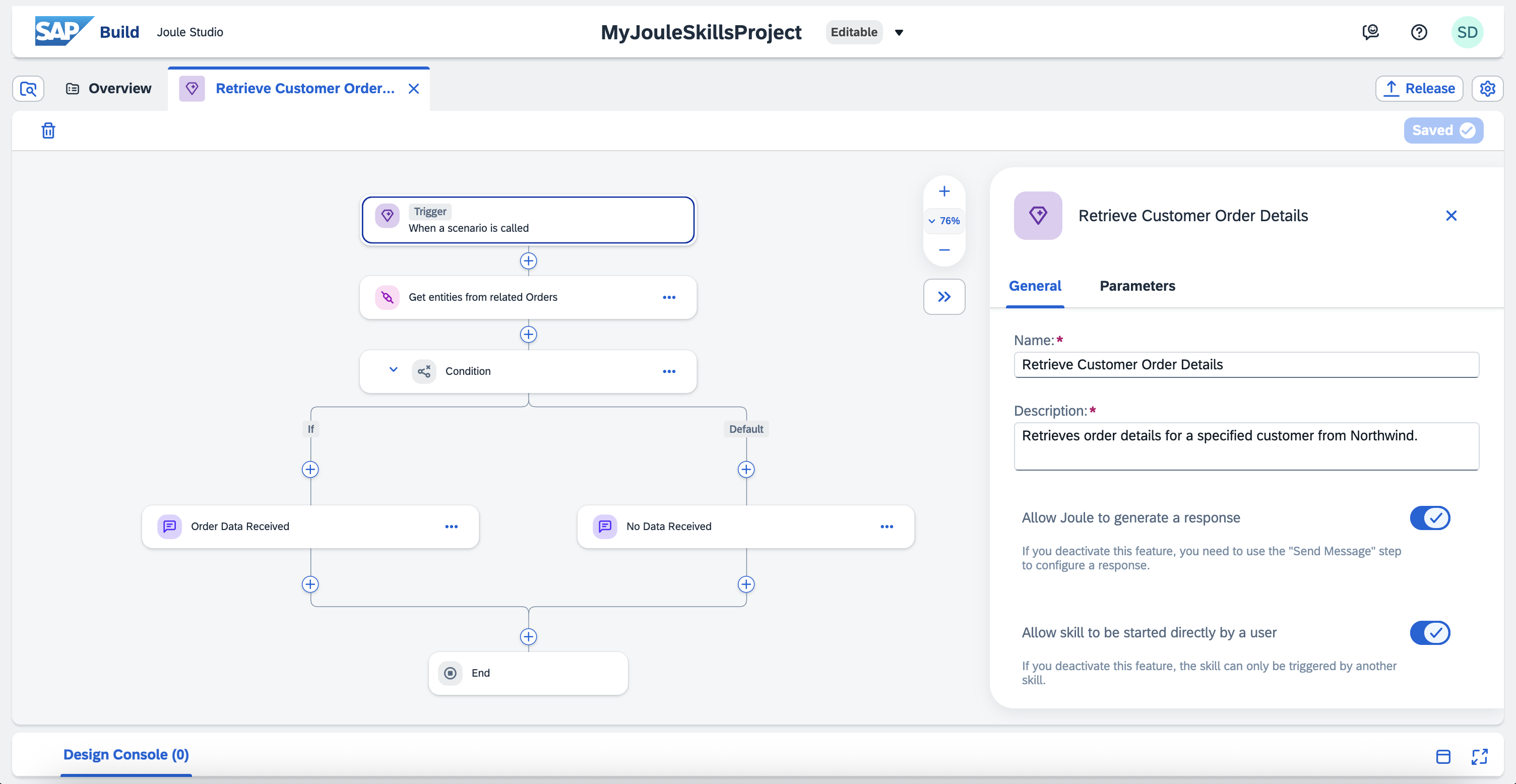Viewport: 1516px width, 784px height.
Task: Open the Editable project version dropdown
Action: click(899, 33)
